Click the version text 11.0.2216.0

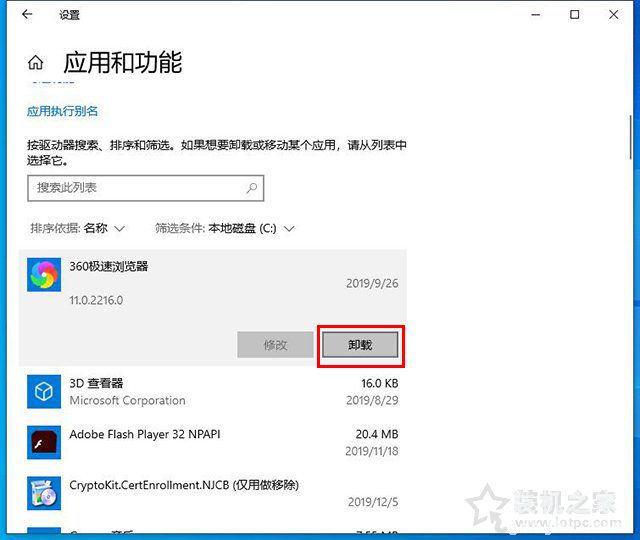point(96,300)
